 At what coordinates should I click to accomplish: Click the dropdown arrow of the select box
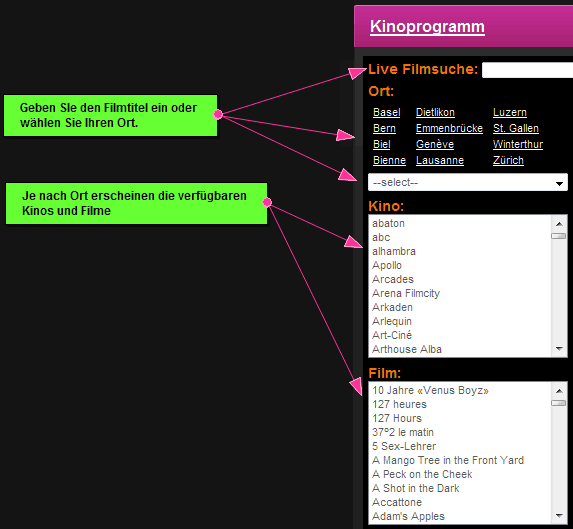[559, 183]
